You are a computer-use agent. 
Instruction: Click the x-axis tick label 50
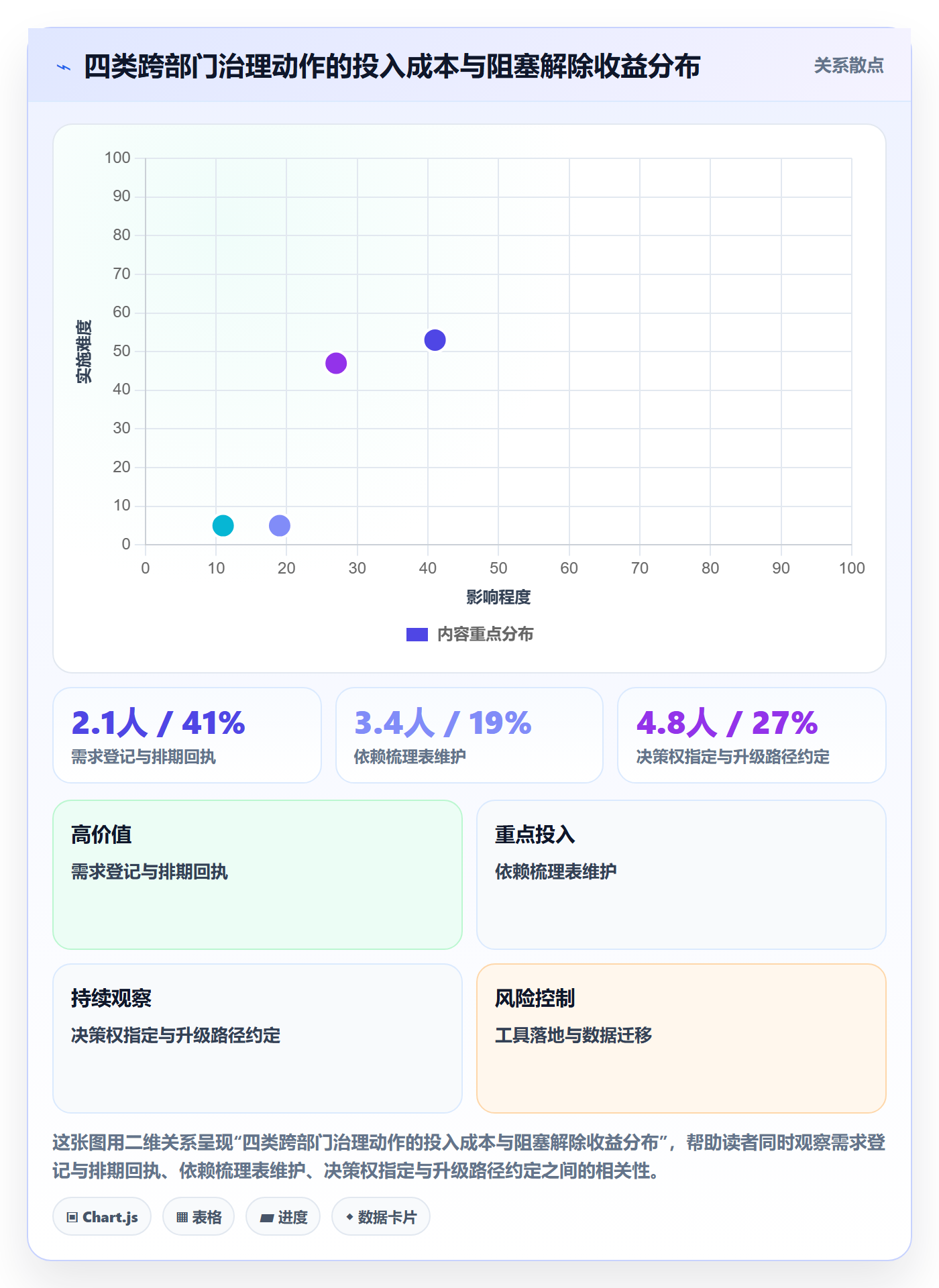click(498, 568)
